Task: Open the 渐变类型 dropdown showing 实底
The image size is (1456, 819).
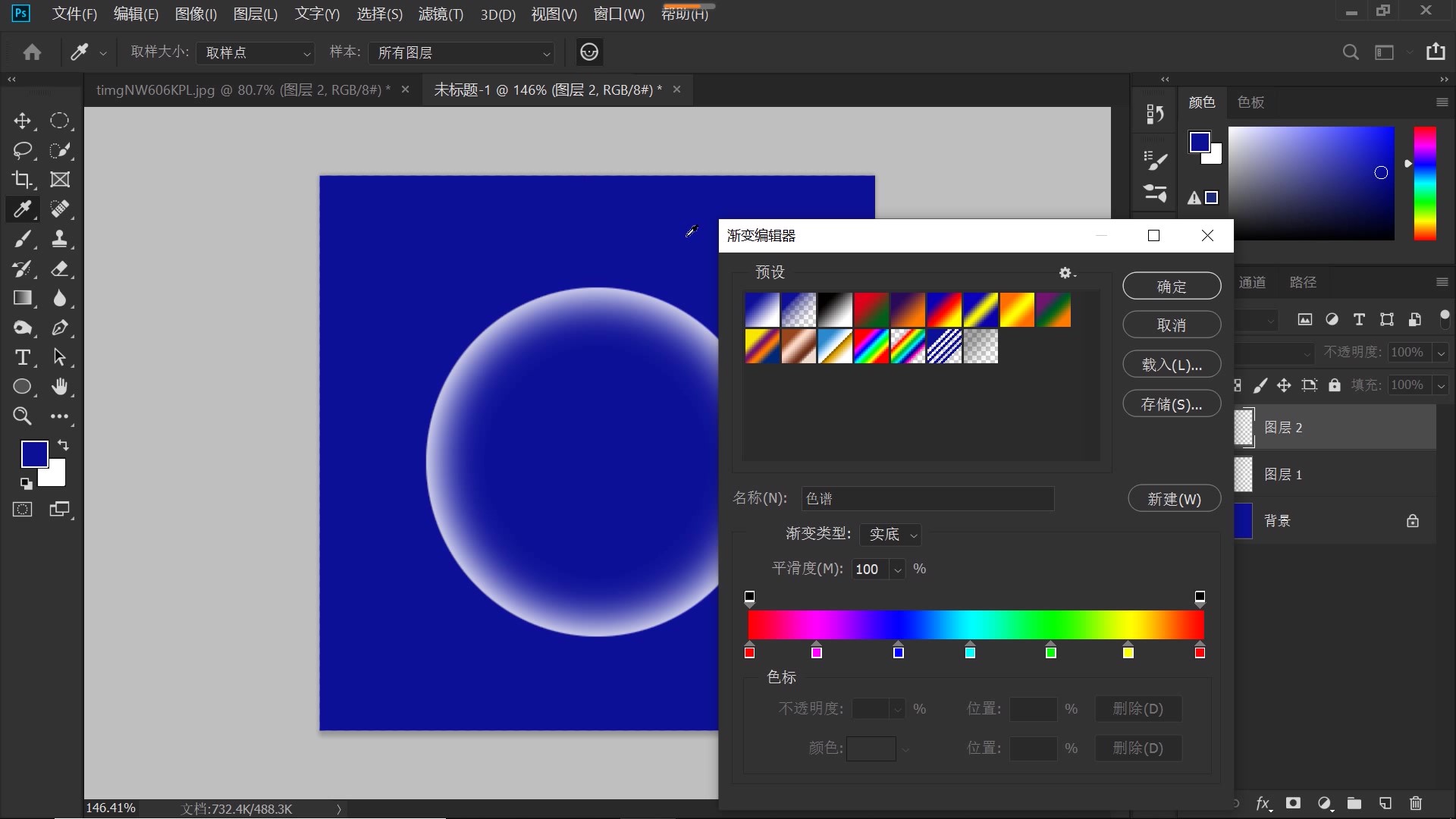Action: pos(890,534)
